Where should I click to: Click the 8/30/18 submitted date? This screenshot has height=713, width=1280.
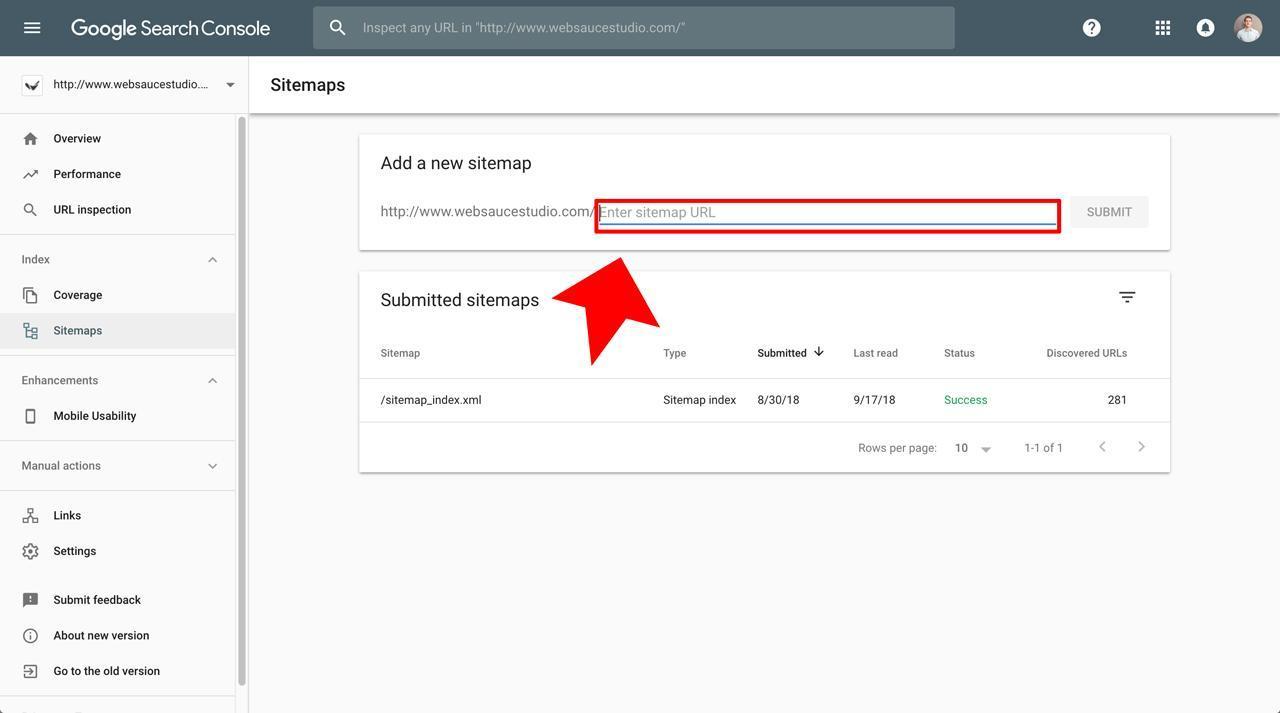click(x=778, y=400)
